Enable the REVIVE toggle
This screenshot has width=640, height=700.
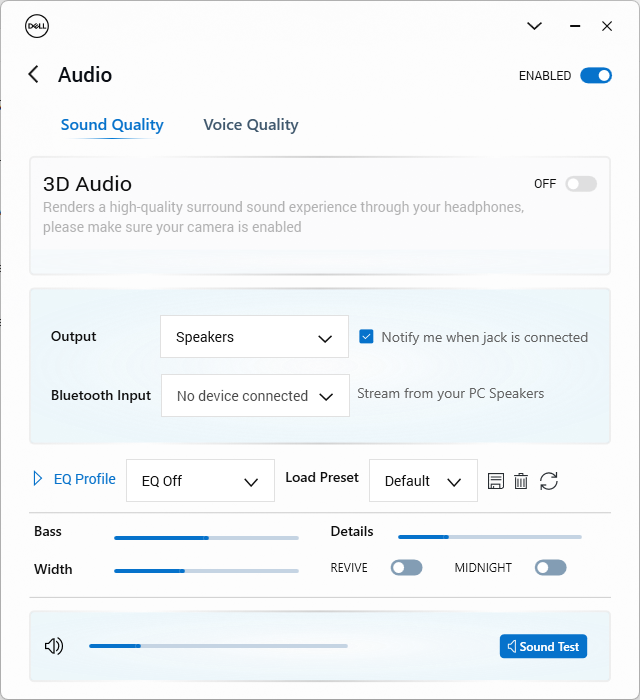[406, 568]
